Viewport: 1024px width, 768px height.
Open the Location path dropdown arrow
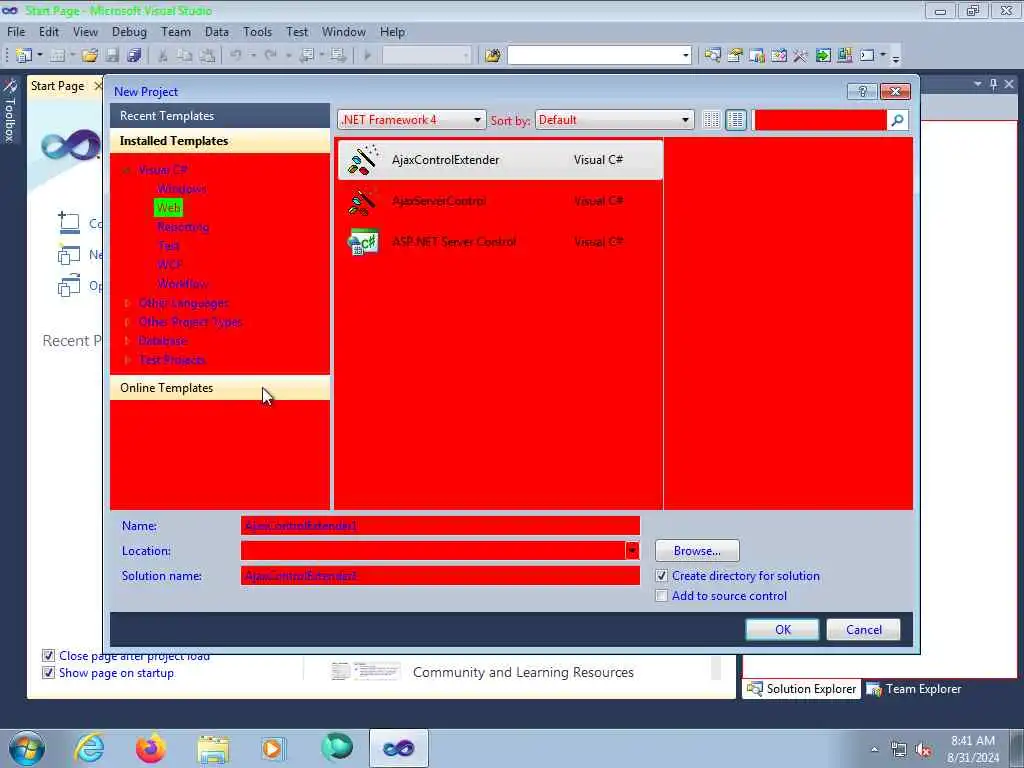632,551
